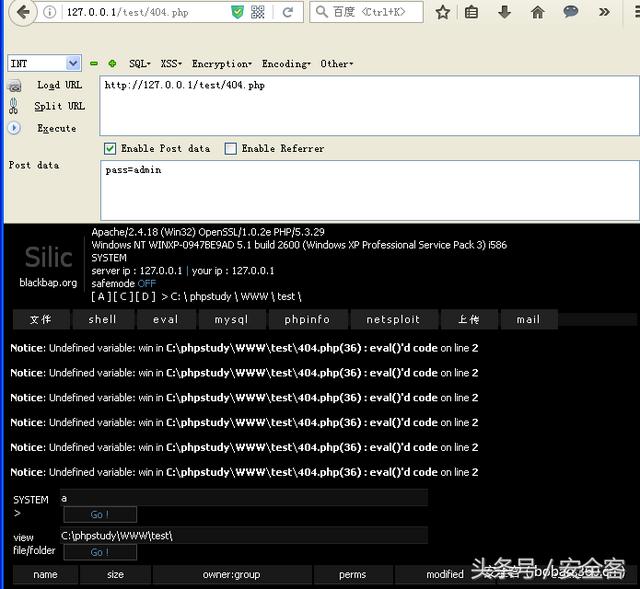
Task: Go to the browser home page icon
Action: click(538, 12)
